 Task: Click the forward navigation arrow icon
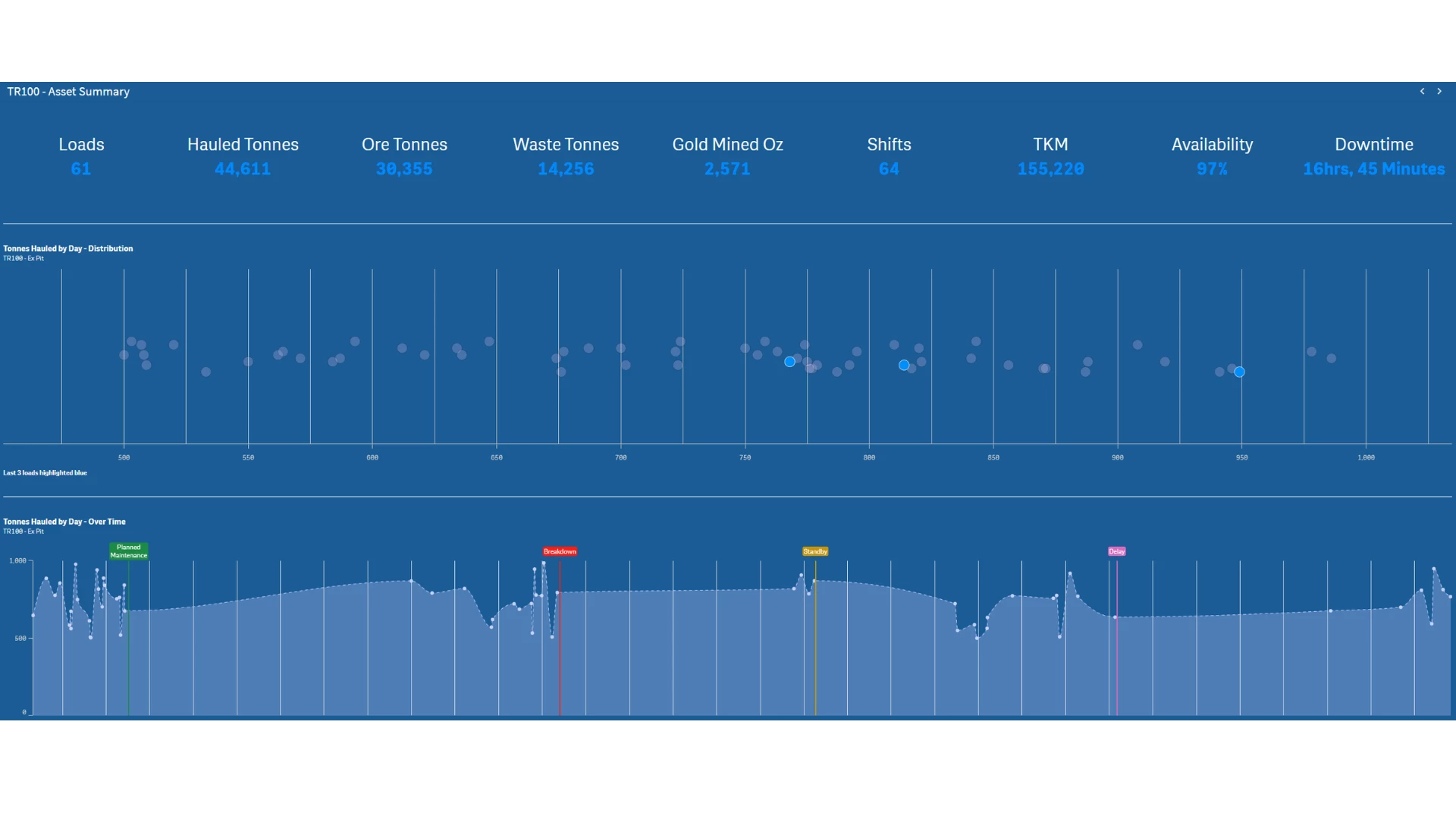[1440, 91]
